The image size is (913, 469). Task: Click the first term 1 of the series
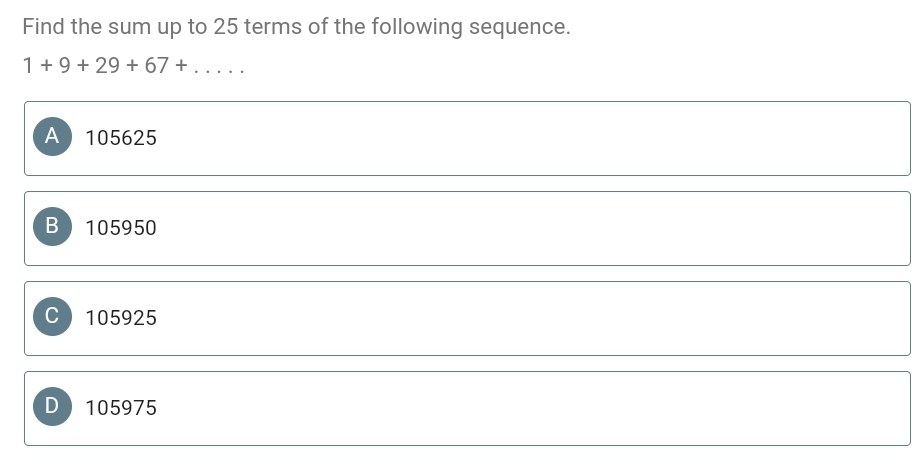coord(27,65)
